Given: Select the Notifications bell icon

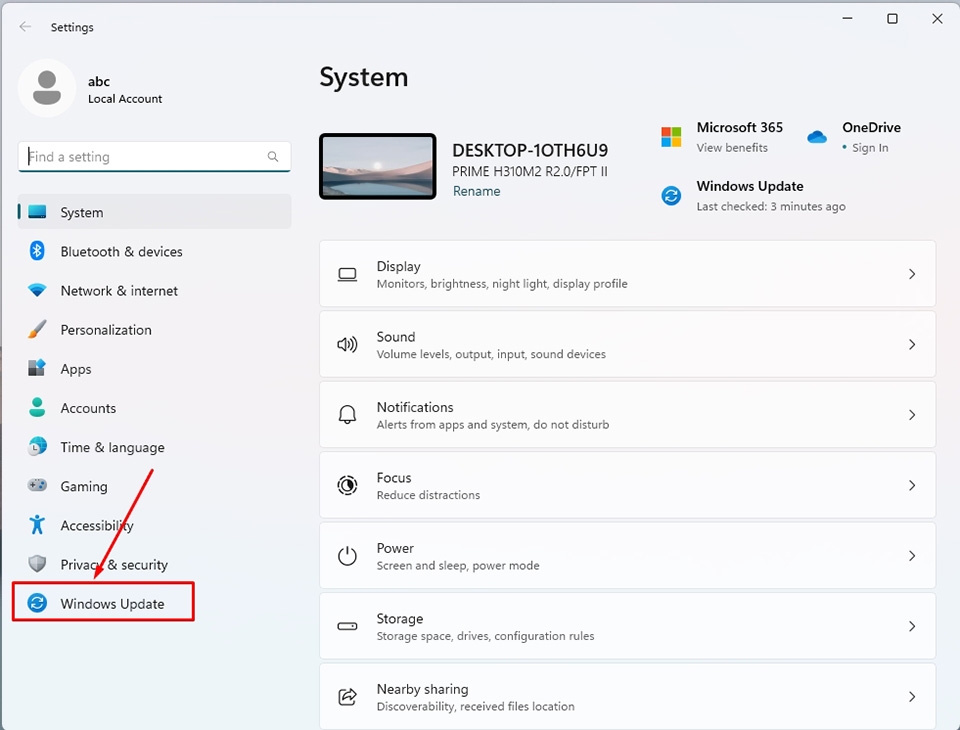Looking at the screenshot, I should 347,414.
